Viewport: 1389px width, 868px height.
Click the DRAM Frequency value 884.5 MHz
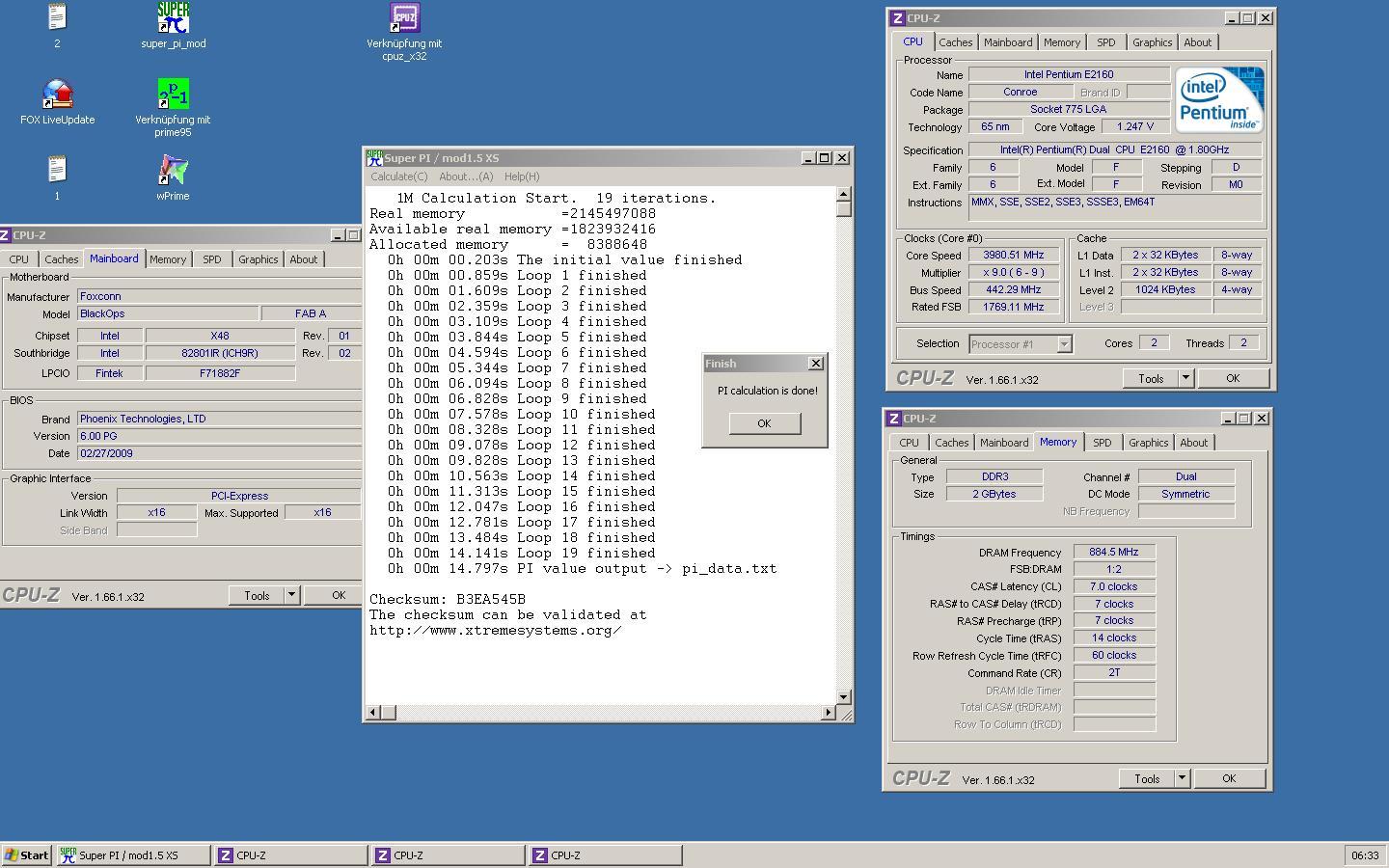click(x=1114, y=552)
